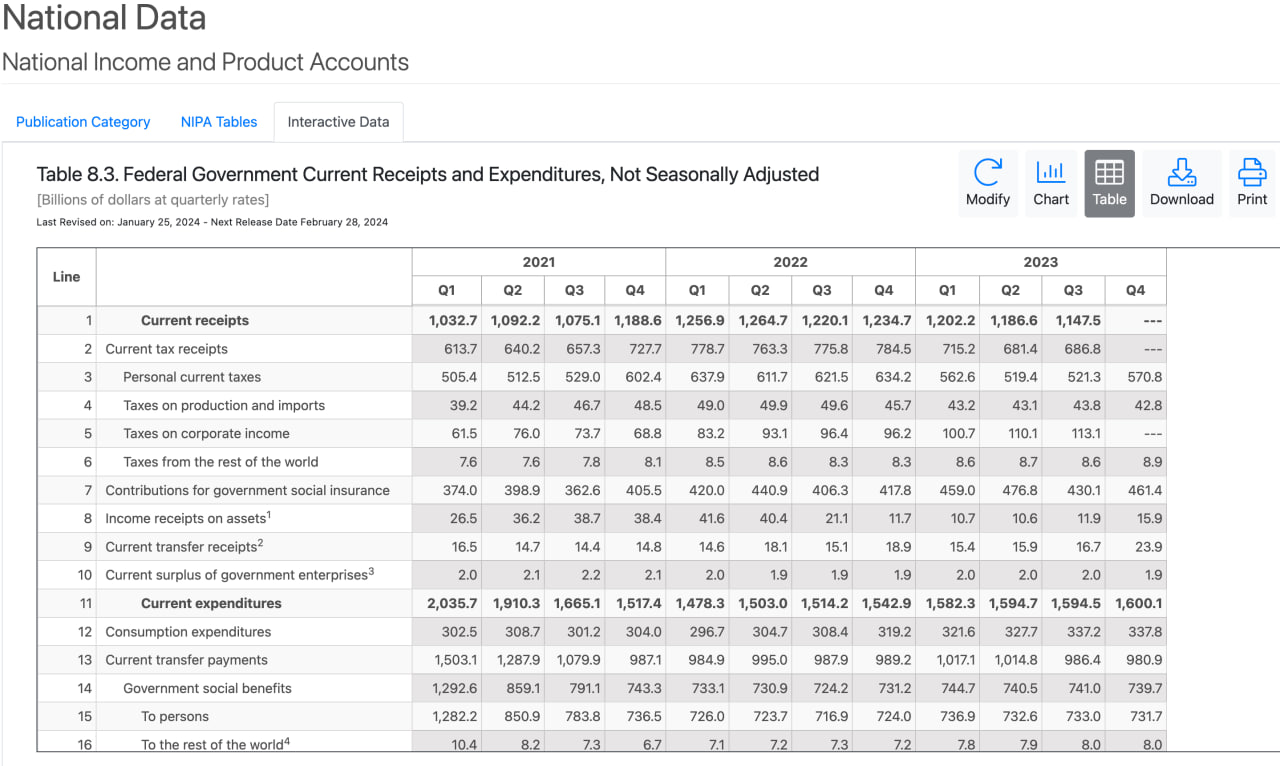Select the Current expenditures row label

[x=211, y=603]
